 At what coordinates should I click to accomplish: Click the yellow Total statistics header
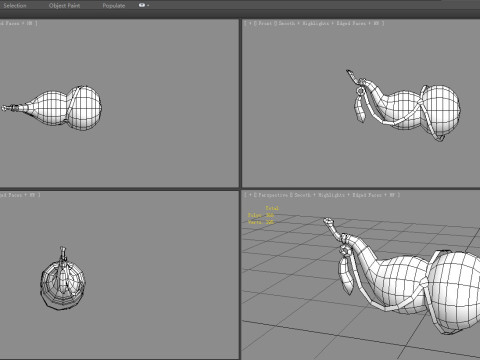click(x=272, y=208)
